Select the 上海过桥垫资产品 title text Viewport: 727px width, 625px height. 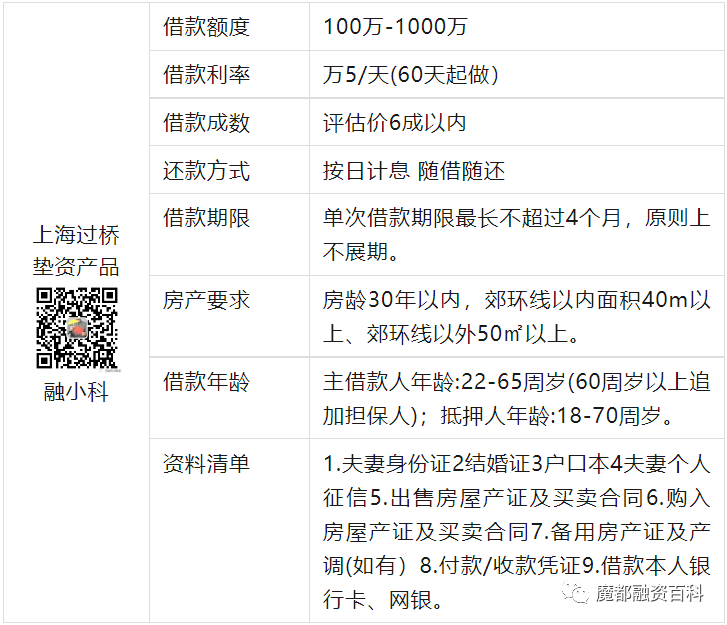[77, 251]
